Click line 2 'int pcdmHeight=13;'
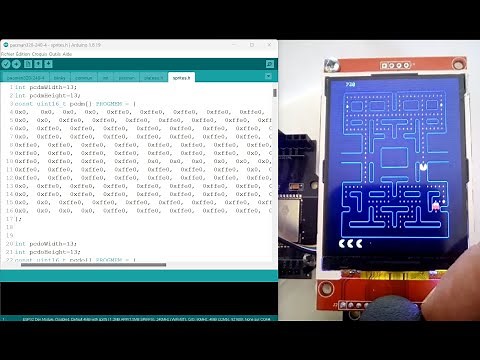The height and width of the screenshot is (360, 480). coord(48,95)
